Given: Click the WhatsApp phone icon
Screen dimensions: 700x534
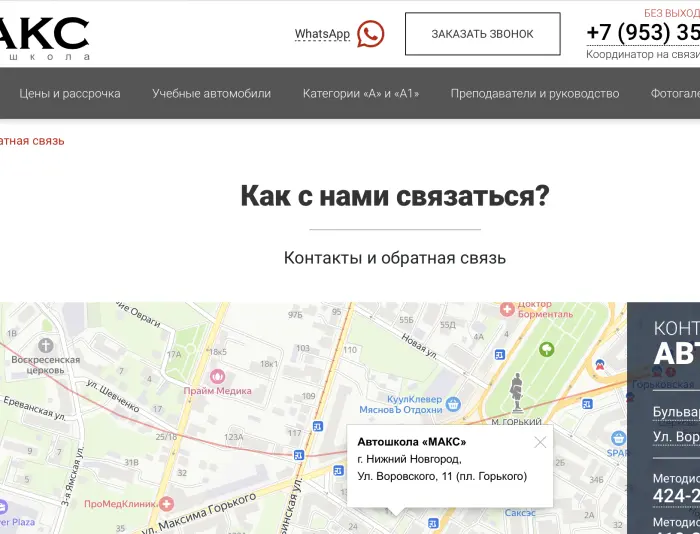Looking at the screenshot, I should tap(370, 34).
